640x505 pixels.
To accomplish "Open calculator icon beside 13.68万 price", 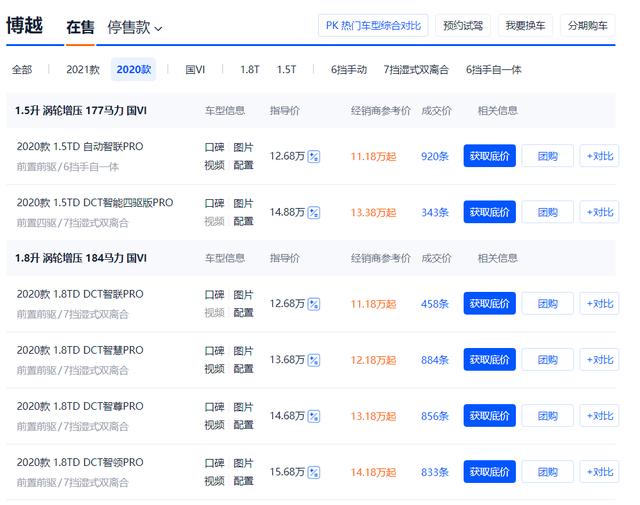I will click(313, 360).
